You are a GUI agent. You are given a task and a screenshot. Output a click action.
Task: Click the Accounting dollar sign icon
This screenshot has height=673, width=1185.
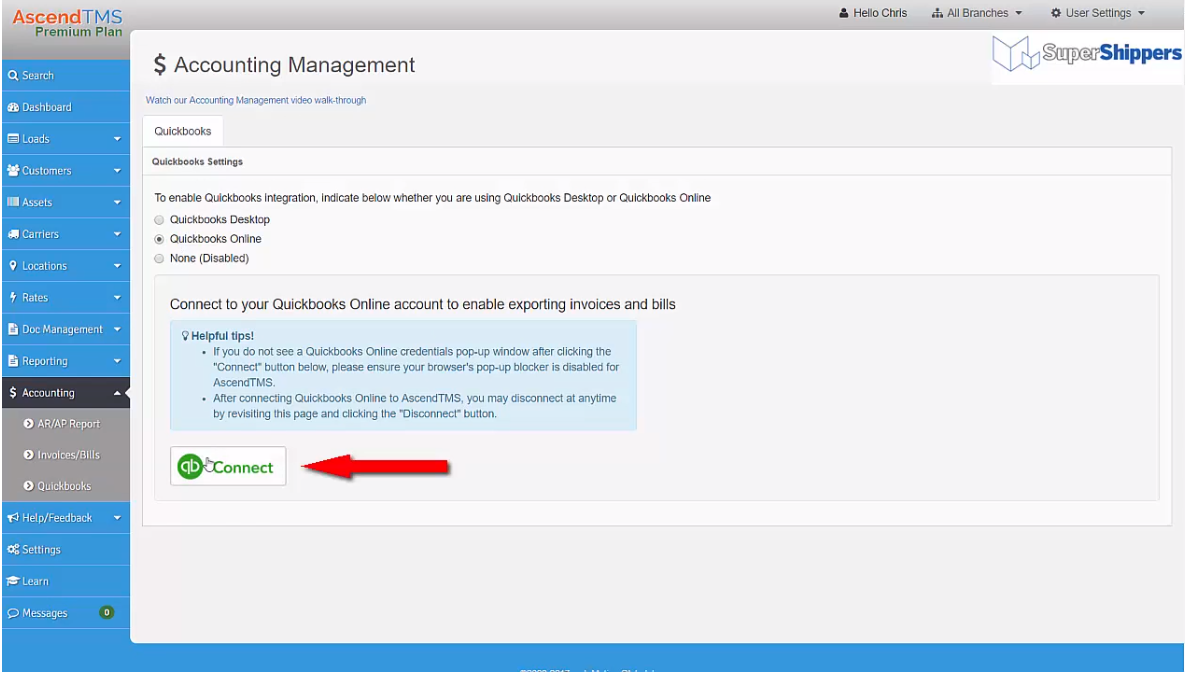[13, 393]
